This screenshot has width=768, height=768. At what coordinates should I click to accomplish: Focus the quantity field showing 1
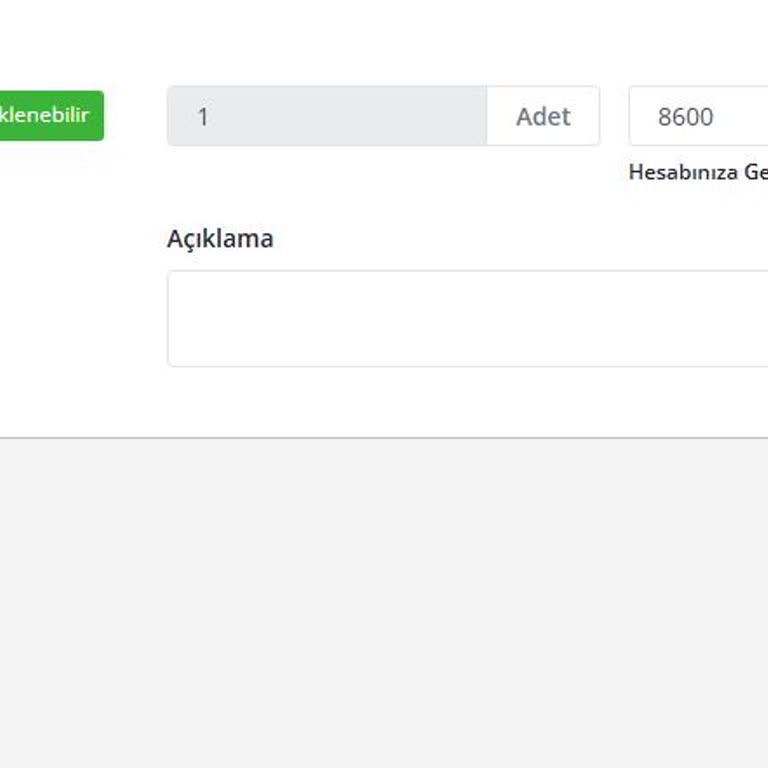coord(326,116)
